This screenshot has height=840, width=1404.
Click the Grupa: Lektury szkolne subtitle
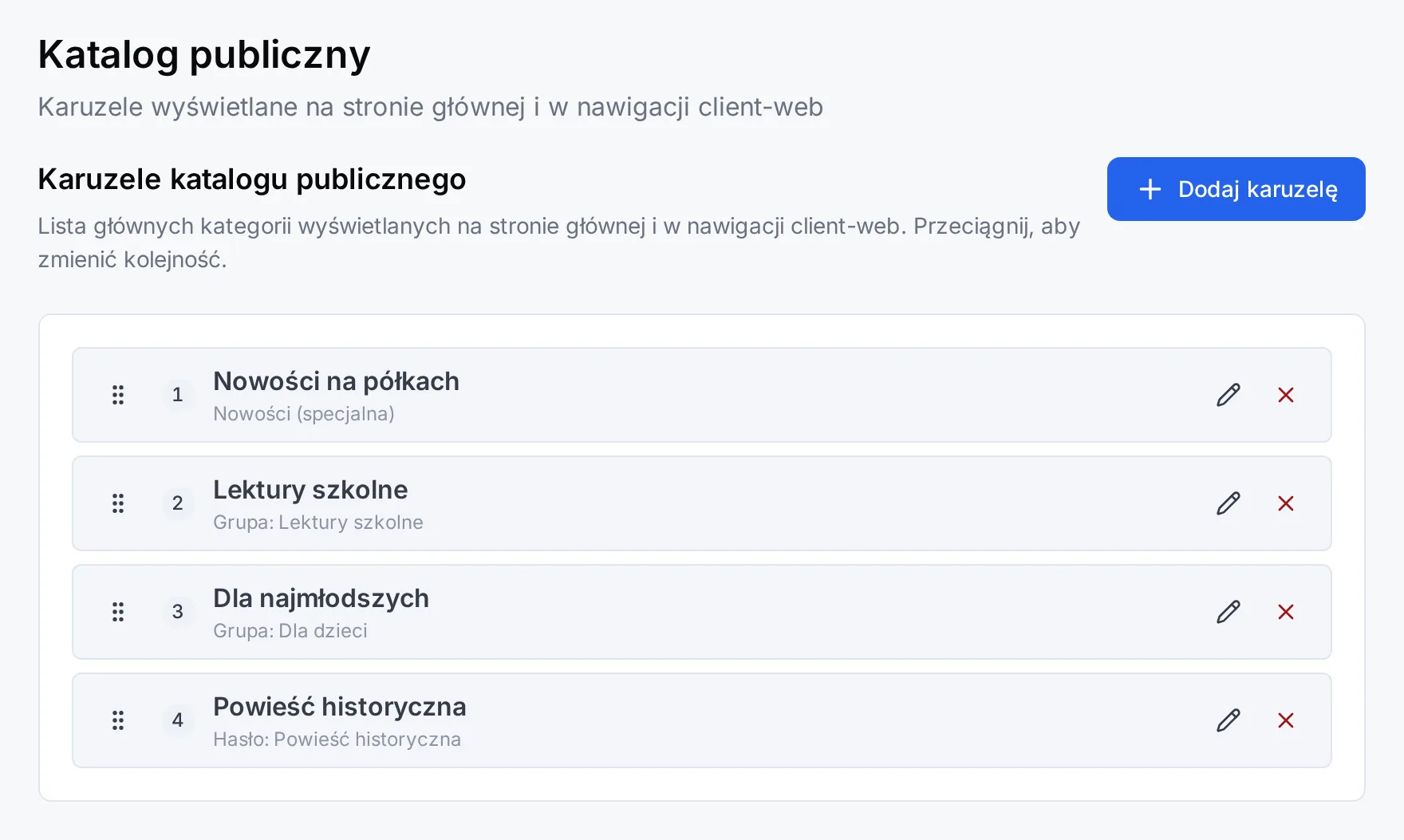(318, 523)
